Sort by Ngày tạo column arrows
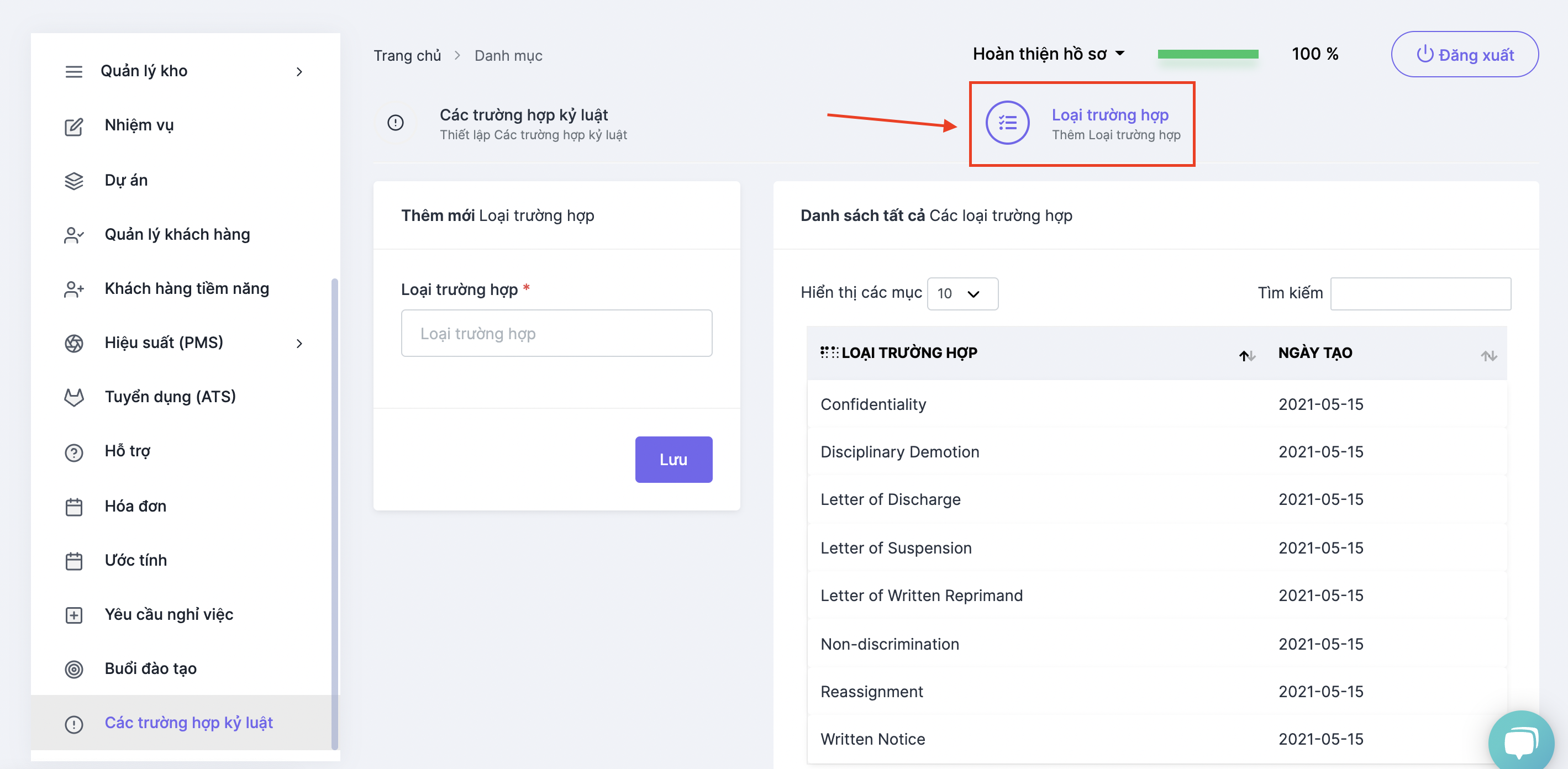1568x769 pixels. (x=1489, y=355)
